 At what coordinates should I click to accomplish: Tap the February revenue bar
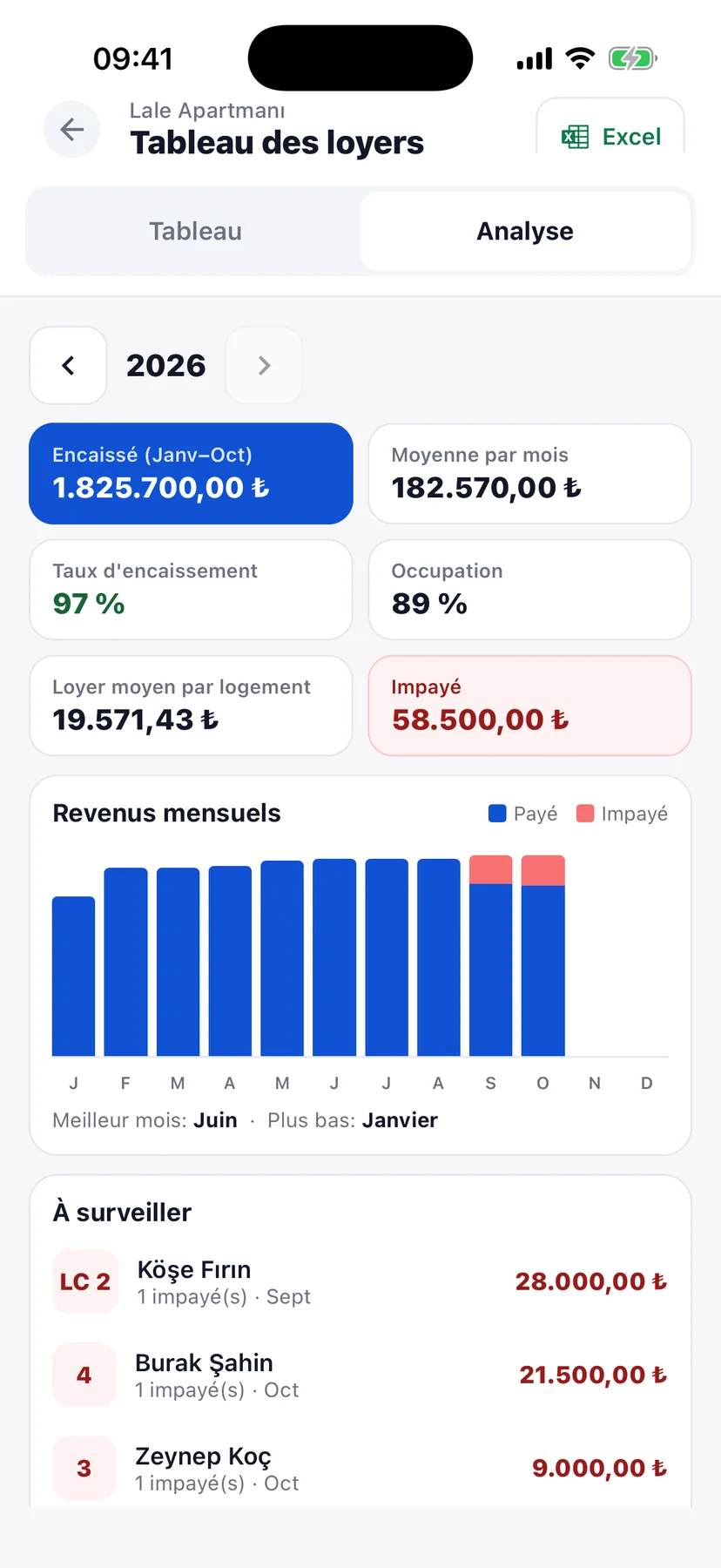coord(125,962)
